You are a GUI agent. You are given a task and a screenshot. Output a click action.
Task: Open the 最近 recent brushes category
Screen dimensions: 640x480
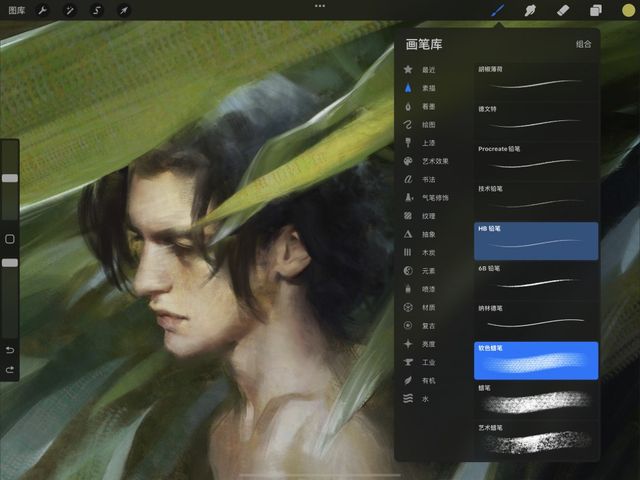pos(420,70)
